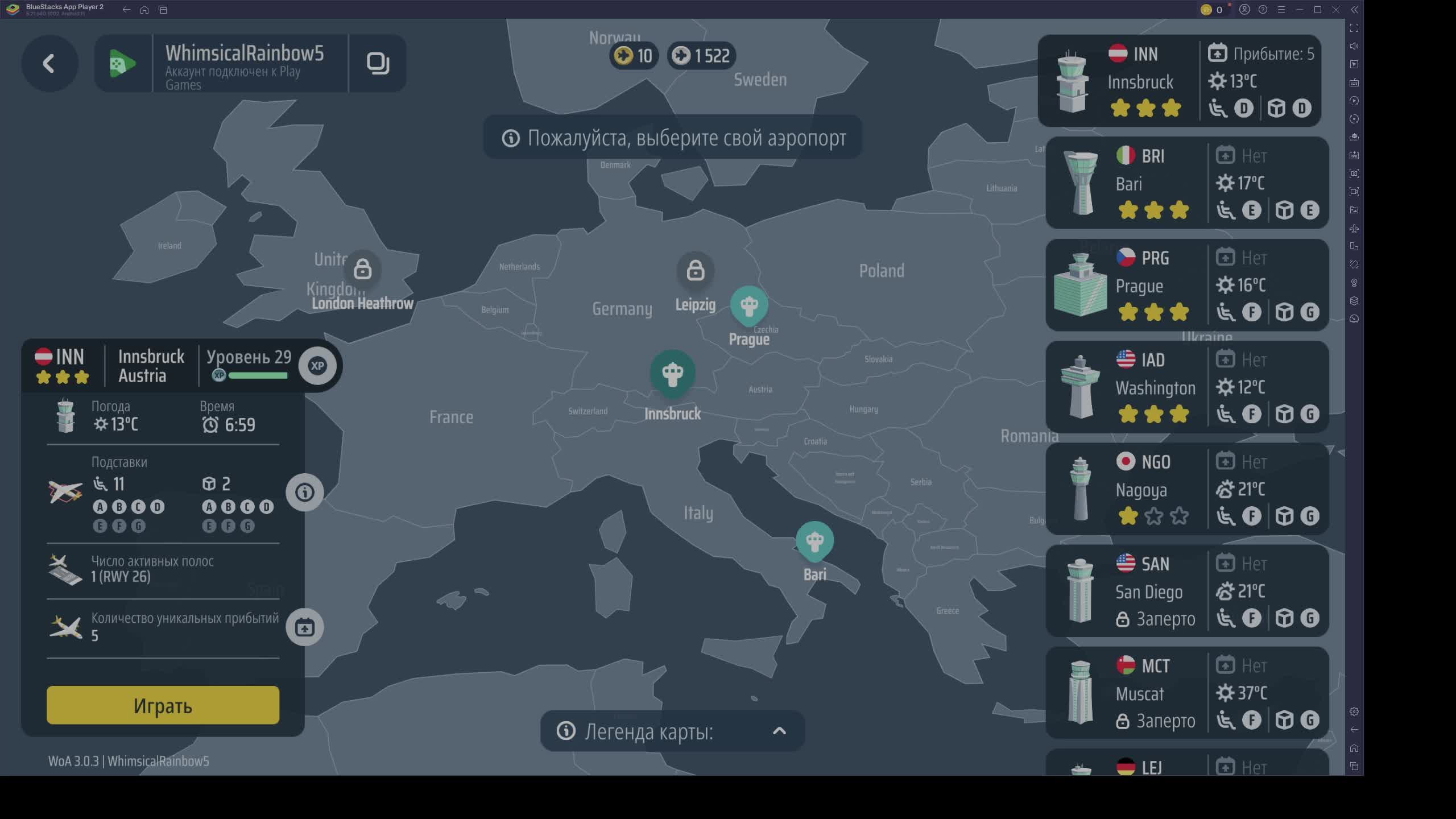Open the Google Play Games account icon
This screenshot has height=819, width=1456.
(x=123, y=63)
